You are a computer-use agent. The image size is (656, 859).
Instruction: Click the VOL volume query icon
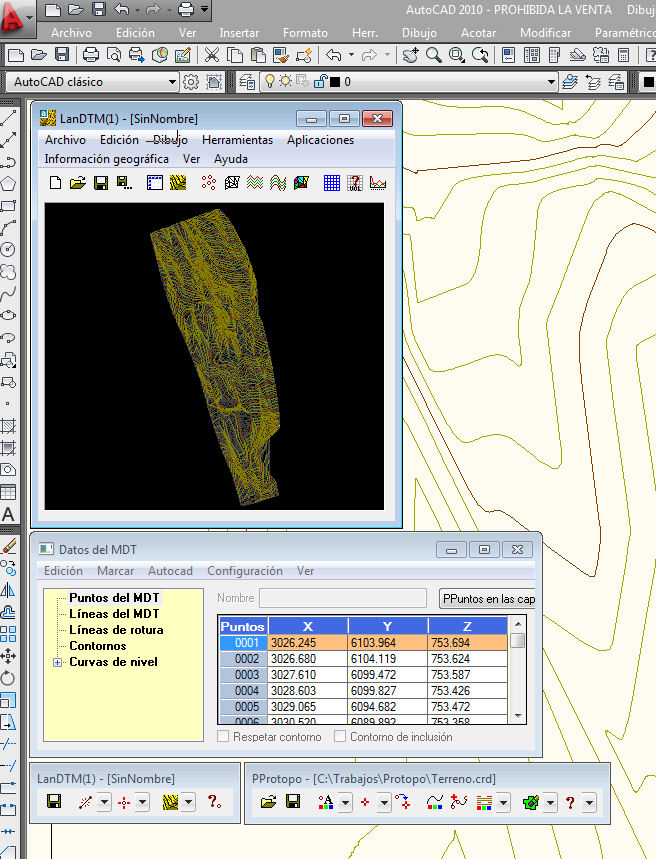[355, 182]
